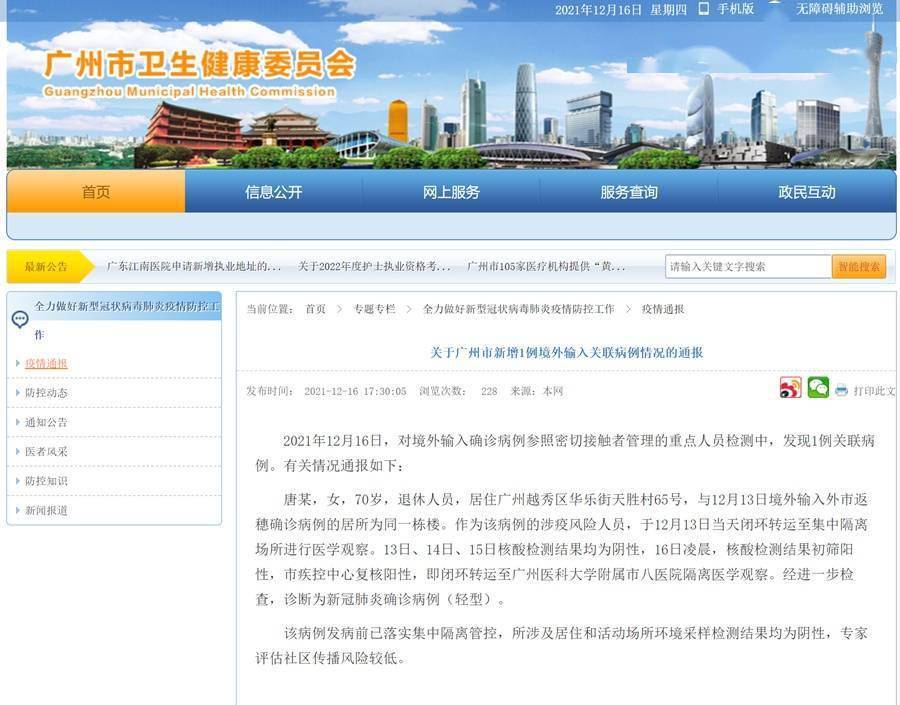
Task: Share article via WeChat icon
Action: [818, 388]
